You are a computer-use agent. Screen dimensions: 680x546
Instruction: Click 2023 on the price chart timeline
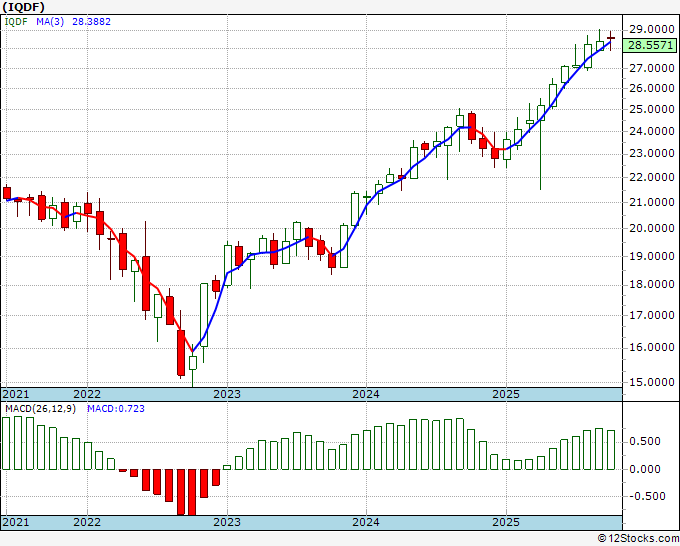click(227, 394)
